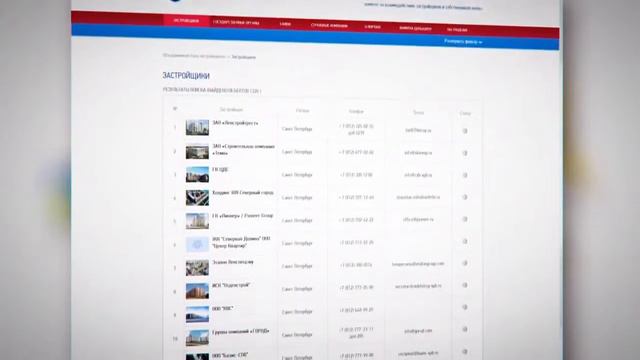The image size is (640, 360).
Task: Click brick building thumbnail in row 8
Action: click(x=197, y=291)
